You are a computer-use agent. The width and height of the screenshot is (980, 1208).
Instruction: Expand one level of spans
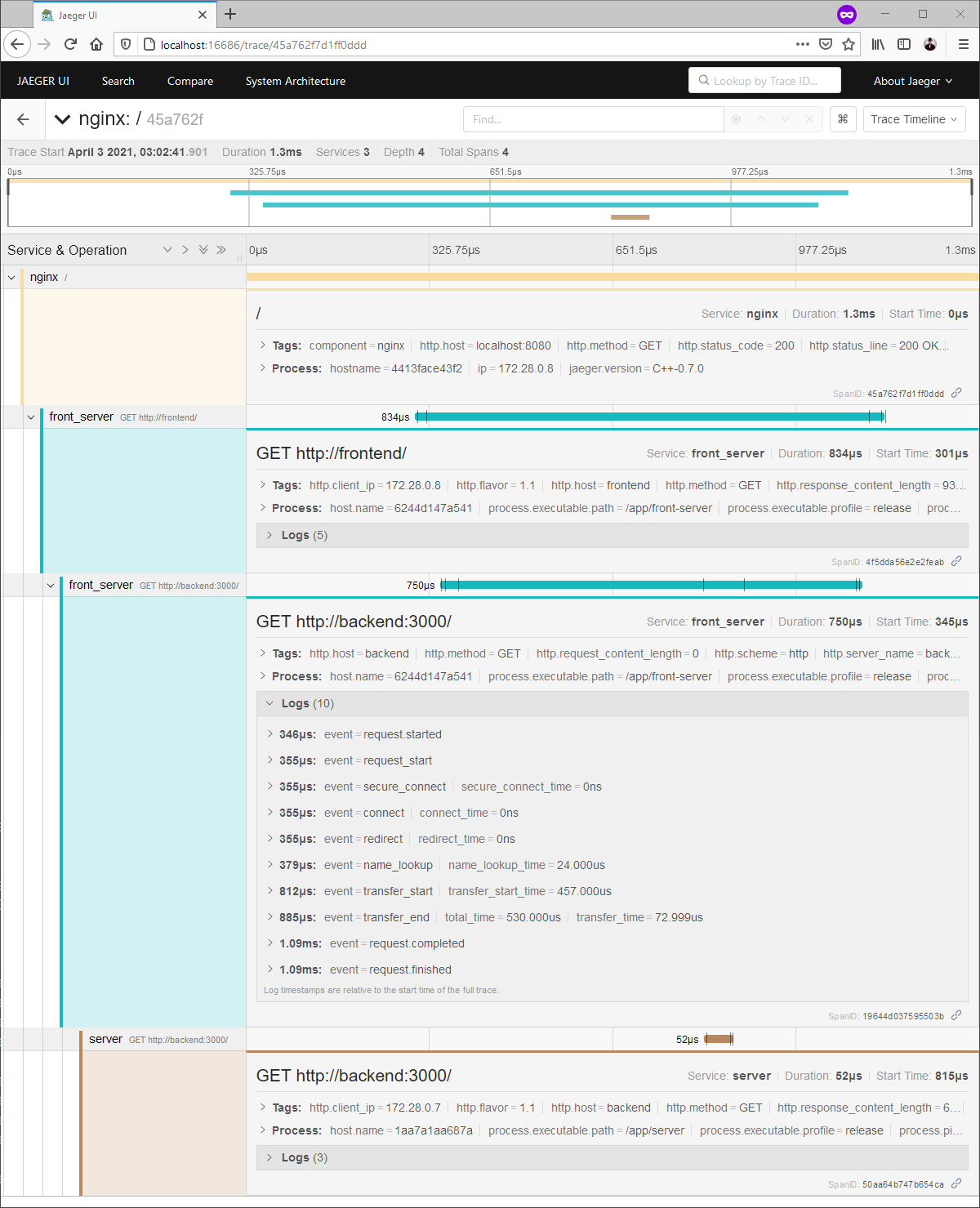pyautogui.click(x=167, y=250)
